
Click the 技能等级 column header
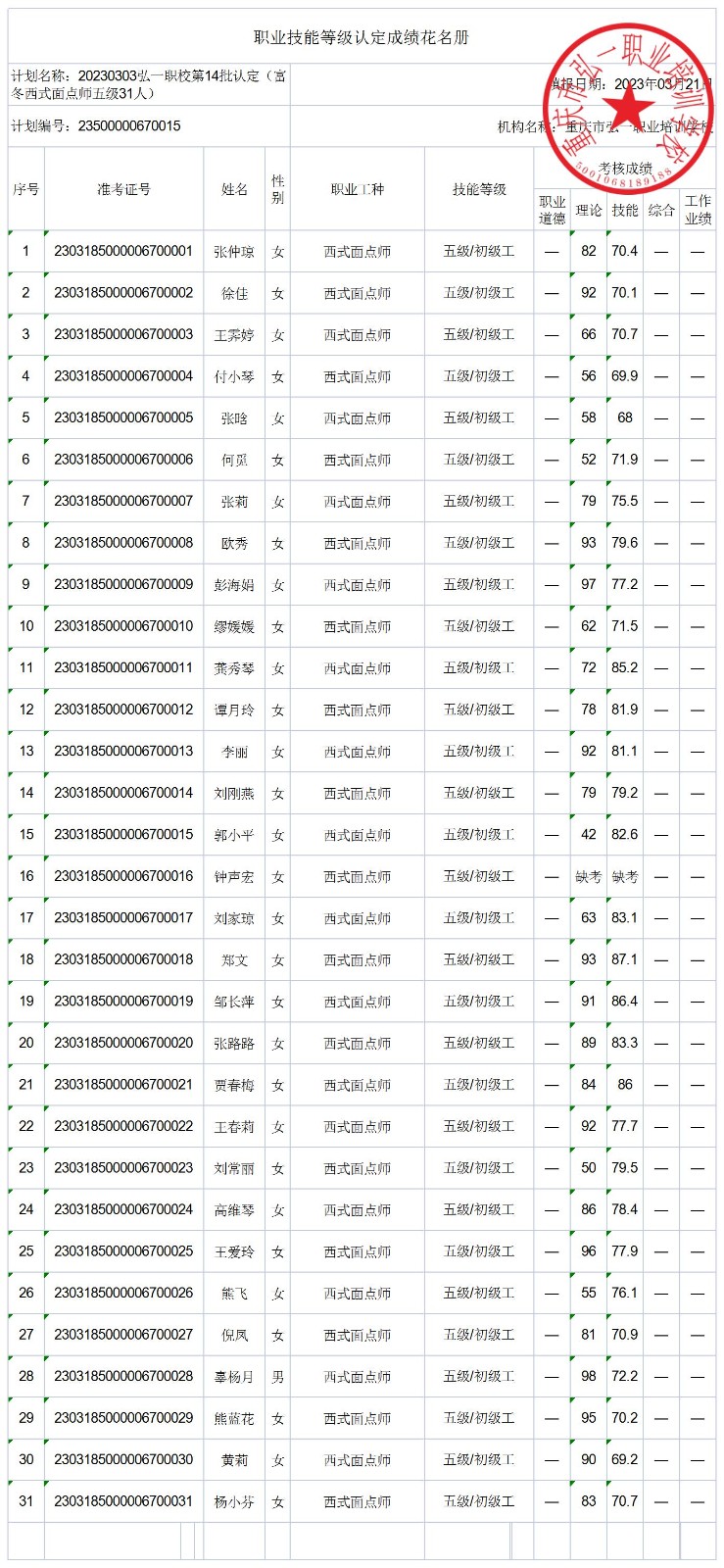point(479,189)
